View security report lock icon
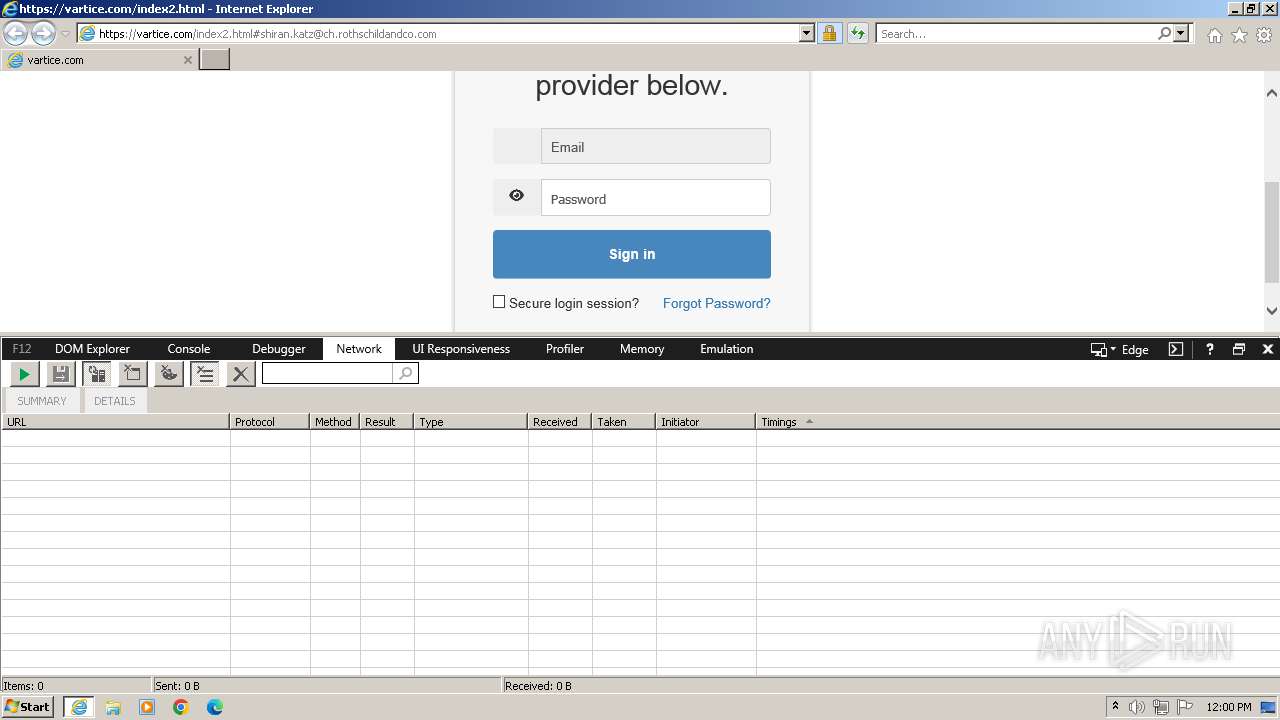Image resolution: width=1280 pixels, height=720 pixels. pyautogui.click(x=829, y=34)
